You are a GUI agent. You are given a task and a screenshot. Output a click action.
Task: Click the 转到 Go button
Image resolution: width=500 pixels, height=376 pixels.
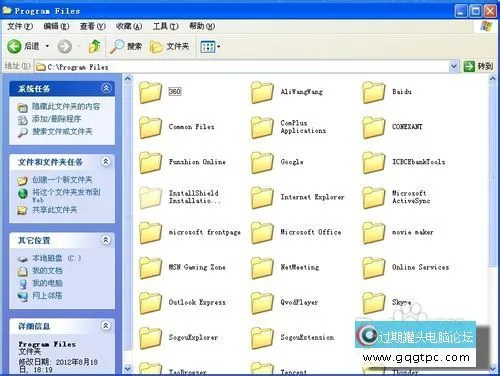(x=478, y=66)
